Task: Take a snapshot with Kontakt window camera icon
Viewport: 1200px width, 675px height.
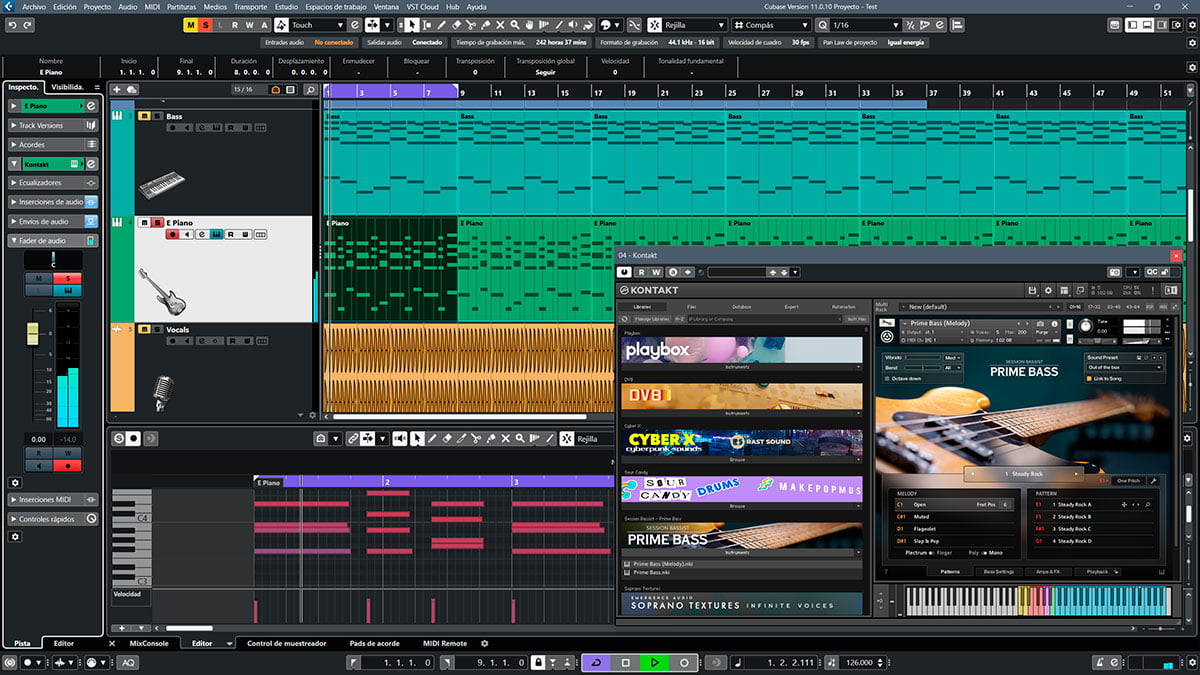Action: click(1117, 271)
